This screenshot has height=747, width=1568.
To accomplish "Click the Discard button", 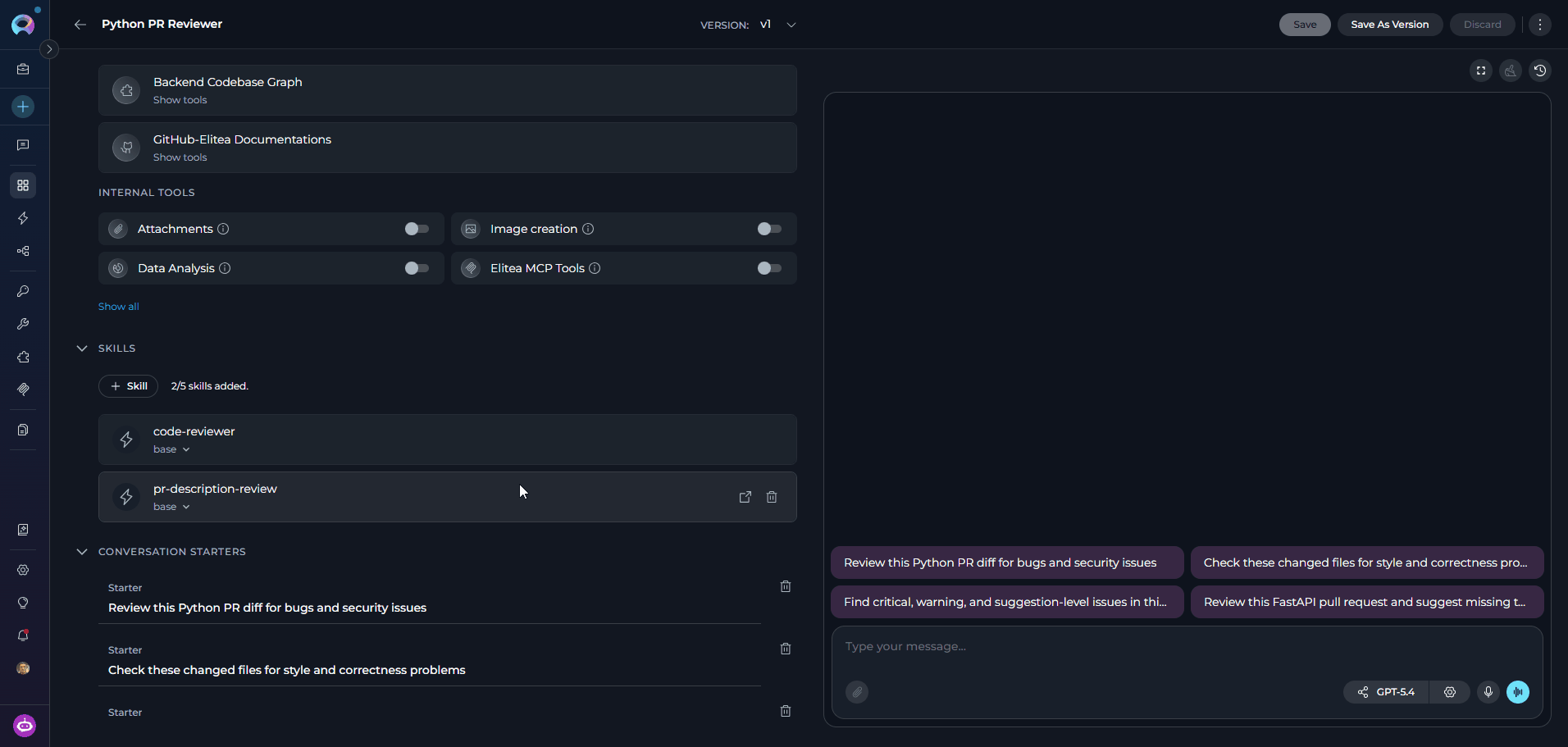I will (1482, 25).
